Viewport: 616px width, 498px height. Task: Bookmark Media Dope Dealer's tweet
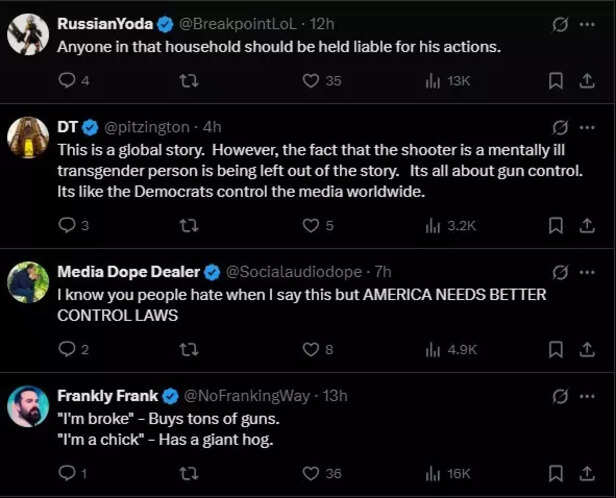557,349
